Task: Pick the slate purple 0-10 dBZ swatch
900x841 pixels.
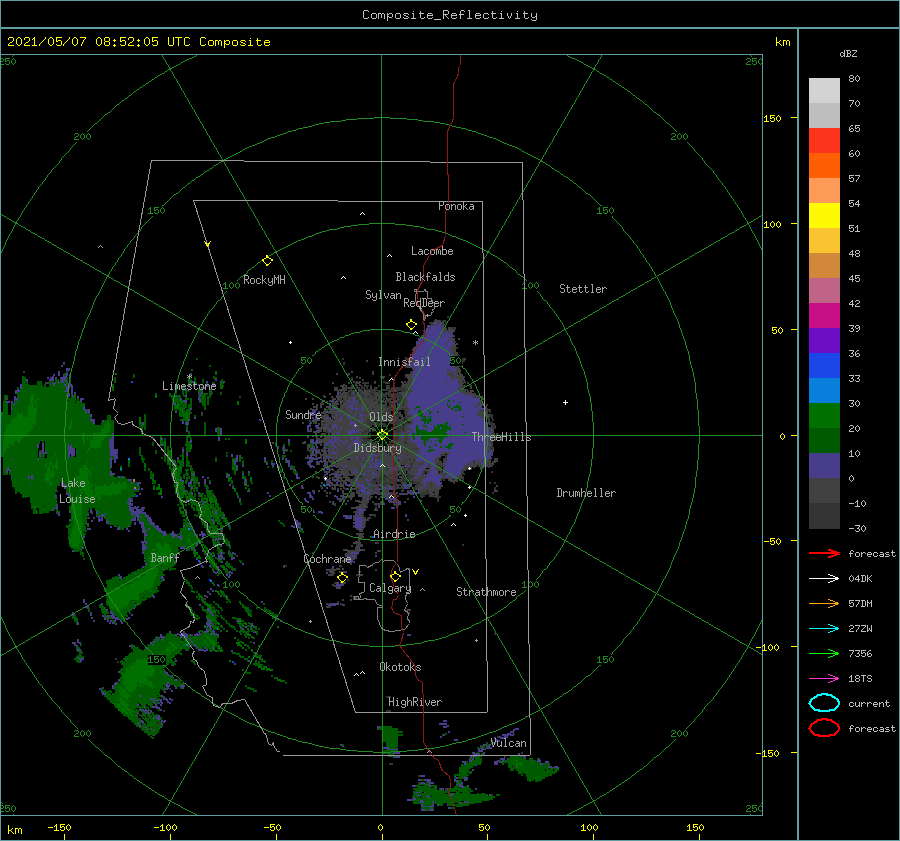Action: click(824, 466)
